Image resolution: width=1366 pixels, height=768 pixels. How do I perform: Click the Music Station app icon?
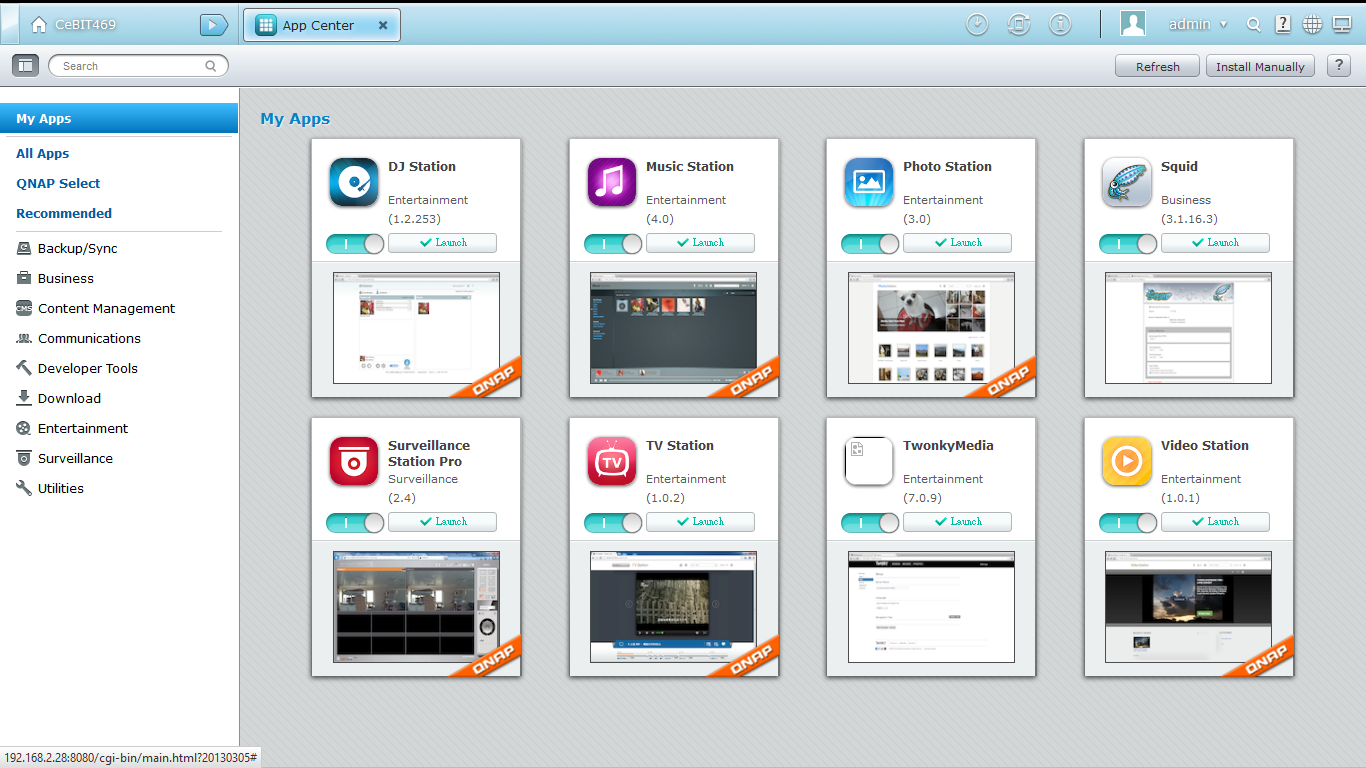(612, 182)
